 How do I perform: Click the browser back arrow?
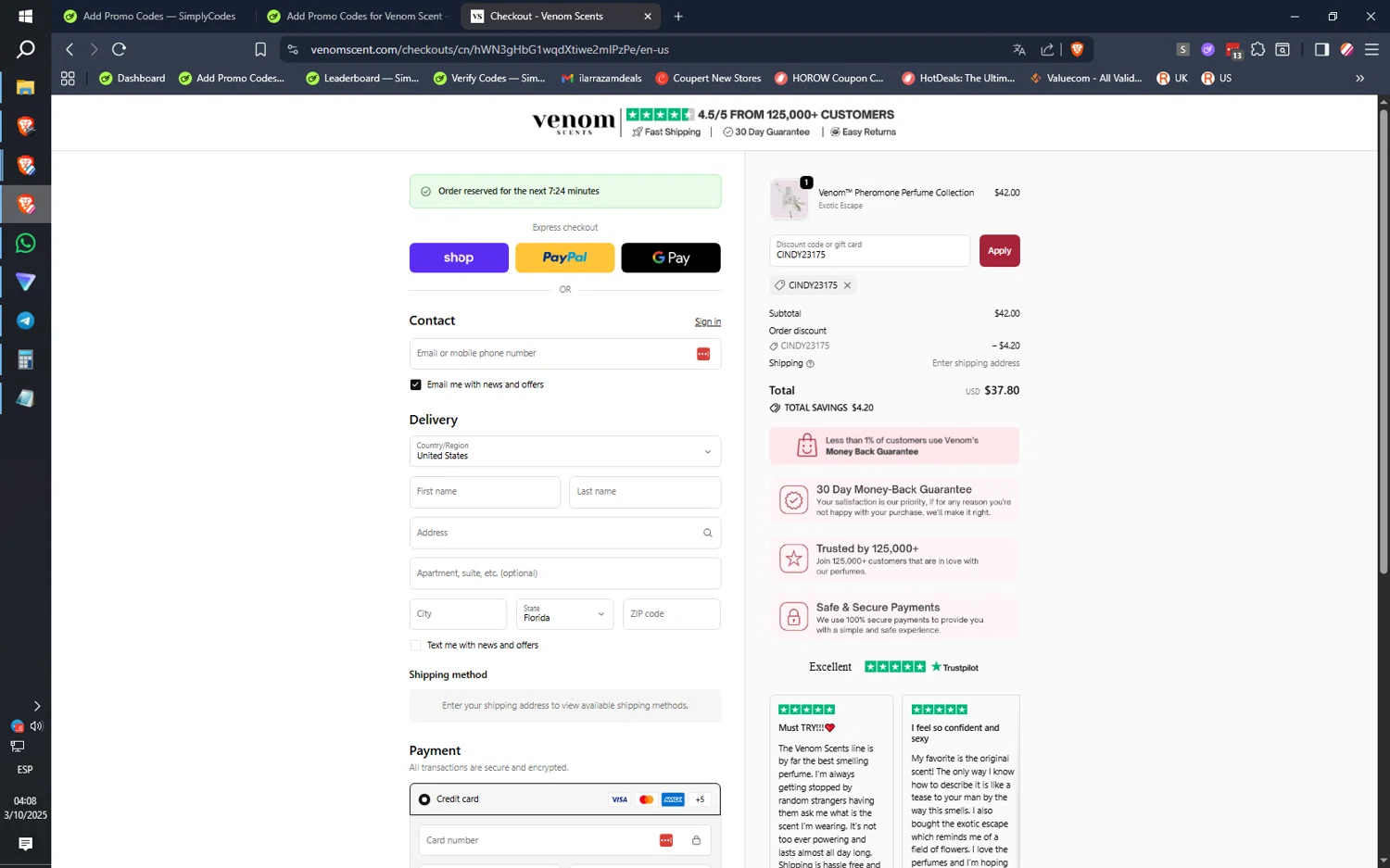tap(69, 49)
